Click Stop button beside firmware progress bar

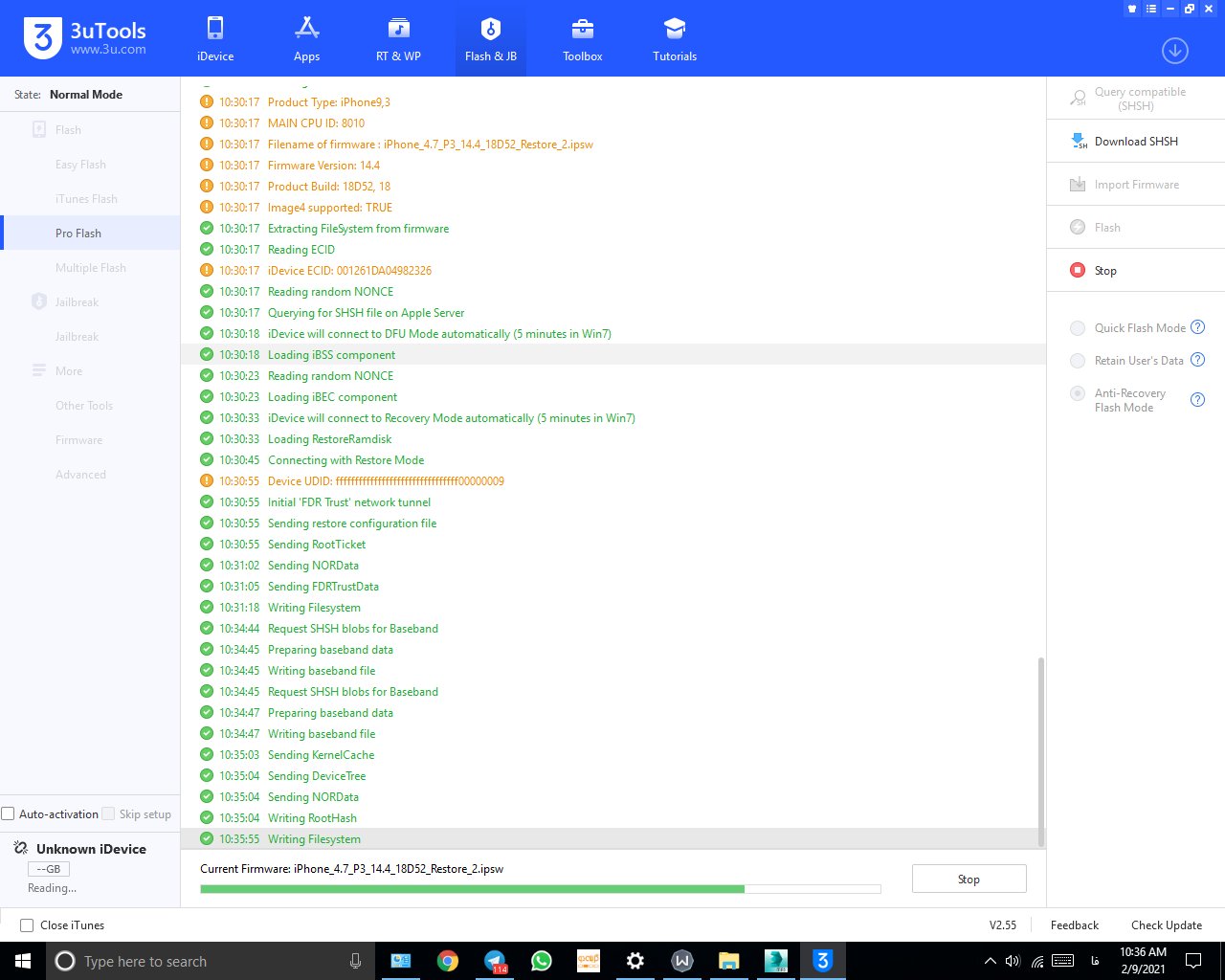[969, 879]
